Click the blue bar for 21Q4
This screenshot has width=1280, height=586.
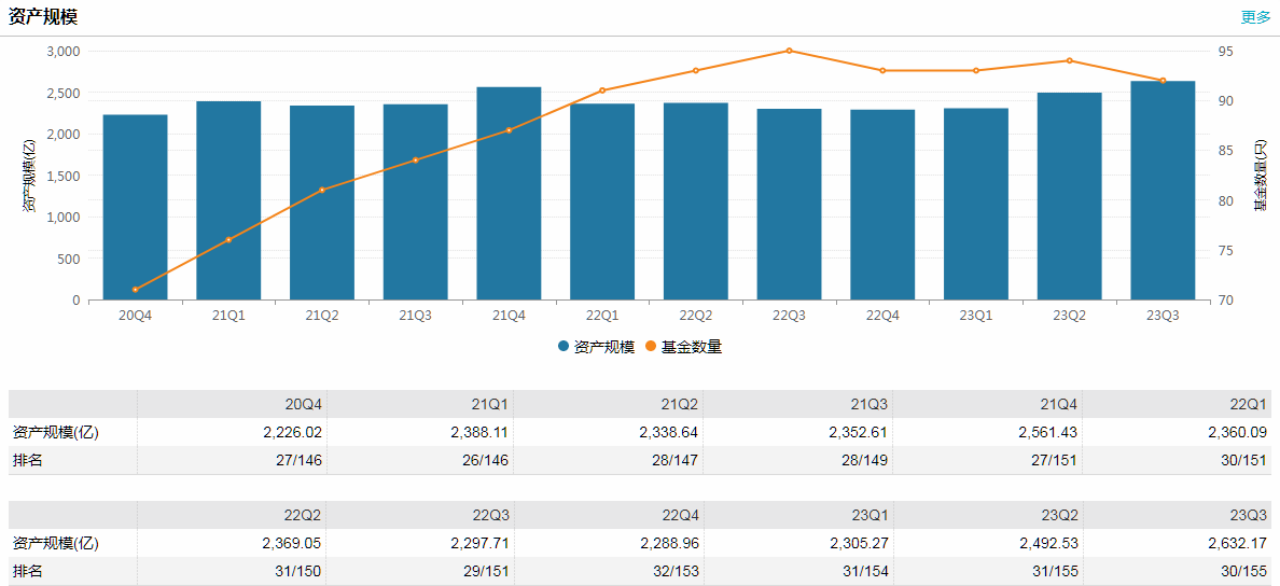point(509,195)
